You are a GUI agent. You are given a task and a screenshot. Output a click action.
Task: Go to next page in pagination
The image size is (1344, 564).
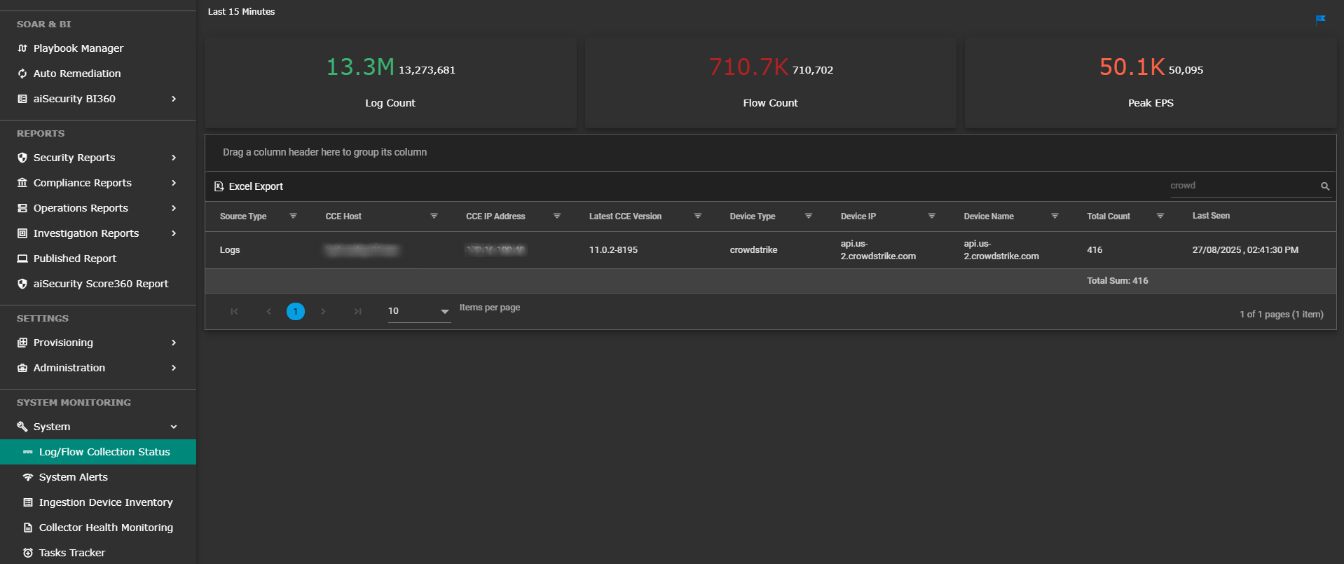click(323, 311)
